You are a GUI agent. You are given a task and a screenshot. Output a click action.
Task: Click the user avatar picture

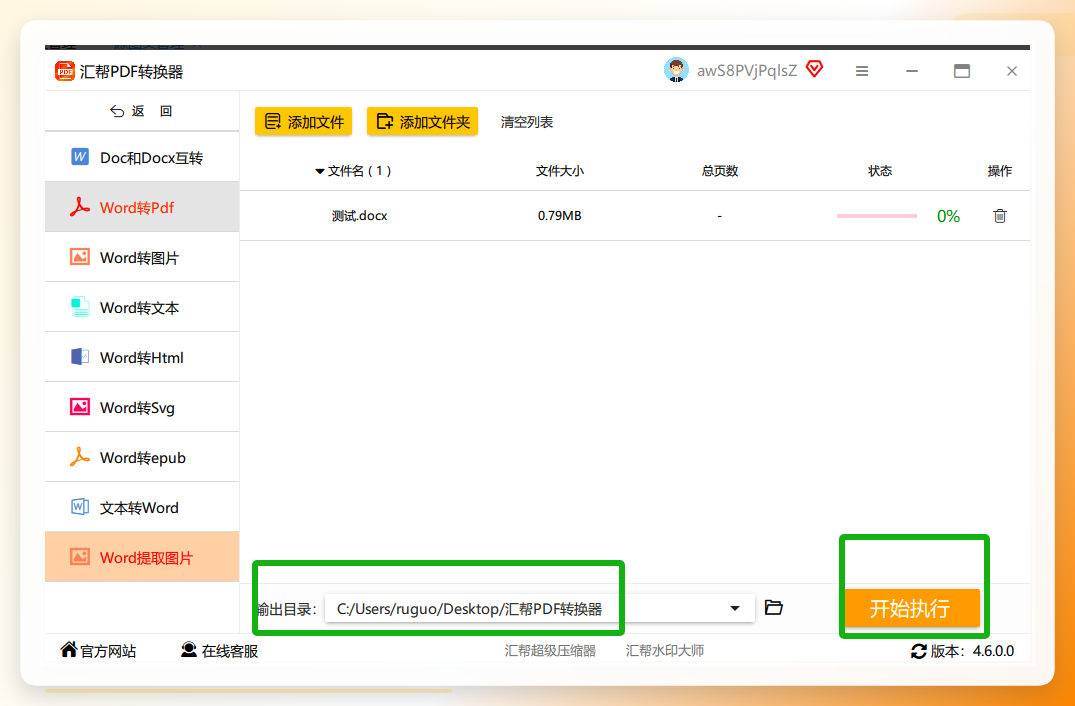tap(676, 70)
